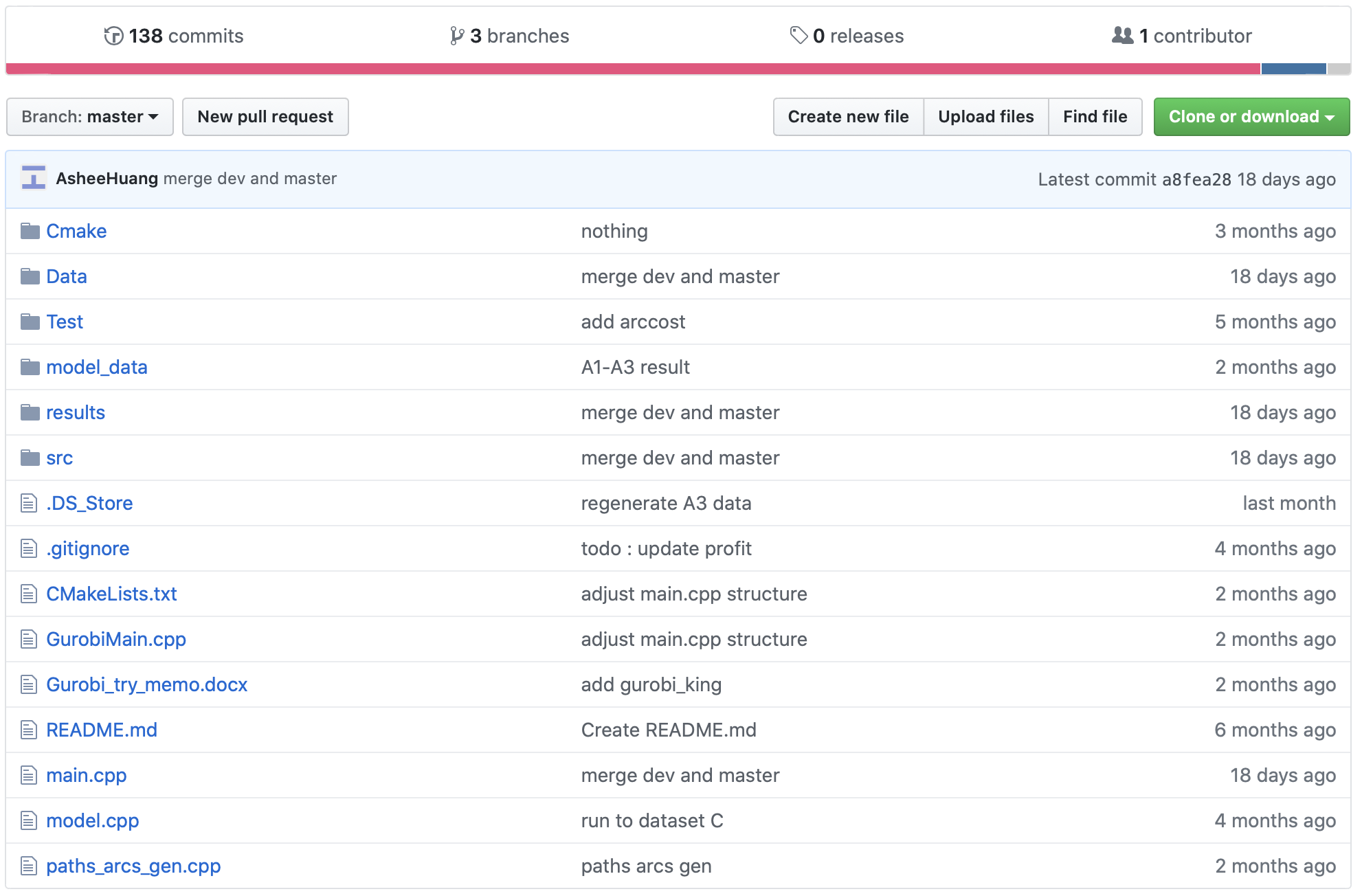Viewport: 1362px width, 896px height.
Task: Click the releases tag icon
Action: click(798, 35)
